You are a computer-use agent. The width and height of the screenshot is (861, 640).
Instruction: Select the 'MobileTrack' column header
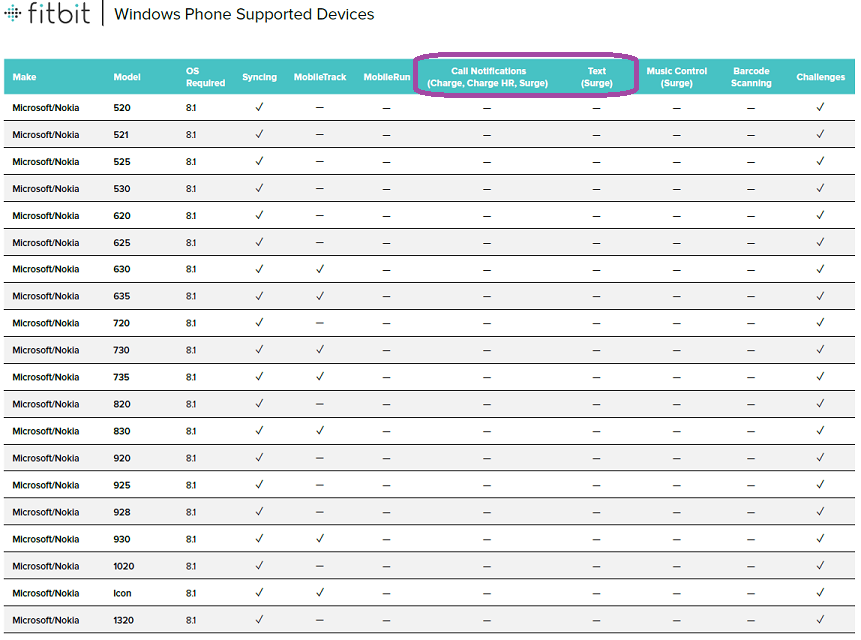[320, 77]
